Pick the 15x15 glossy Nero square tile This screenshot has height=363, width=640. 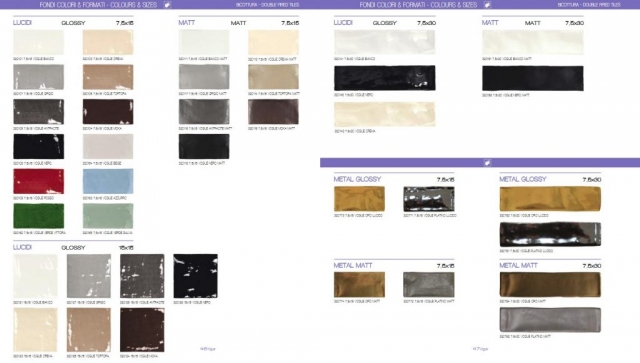click(x=196, y=276)
